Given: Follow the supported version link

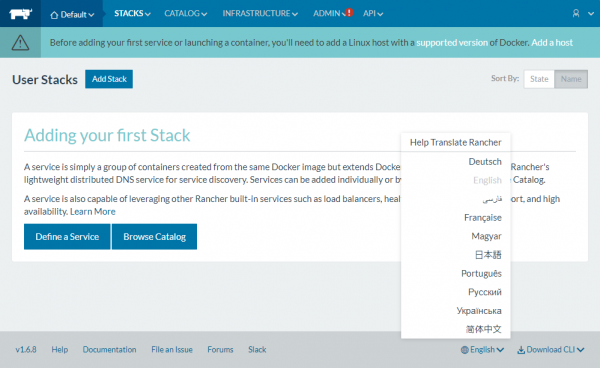Looking at the screenshot, I should coord(452,42).
